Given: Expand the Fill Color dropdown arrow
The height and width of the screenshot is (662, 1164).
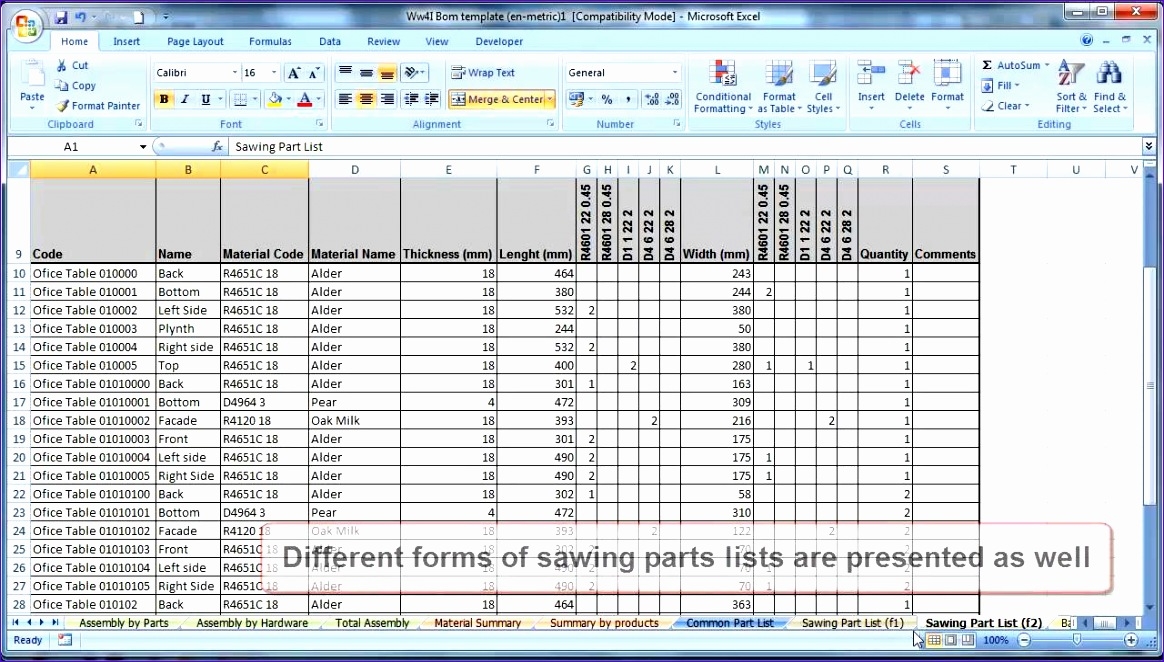Looking at the screenshot, I should click(289, 100).
